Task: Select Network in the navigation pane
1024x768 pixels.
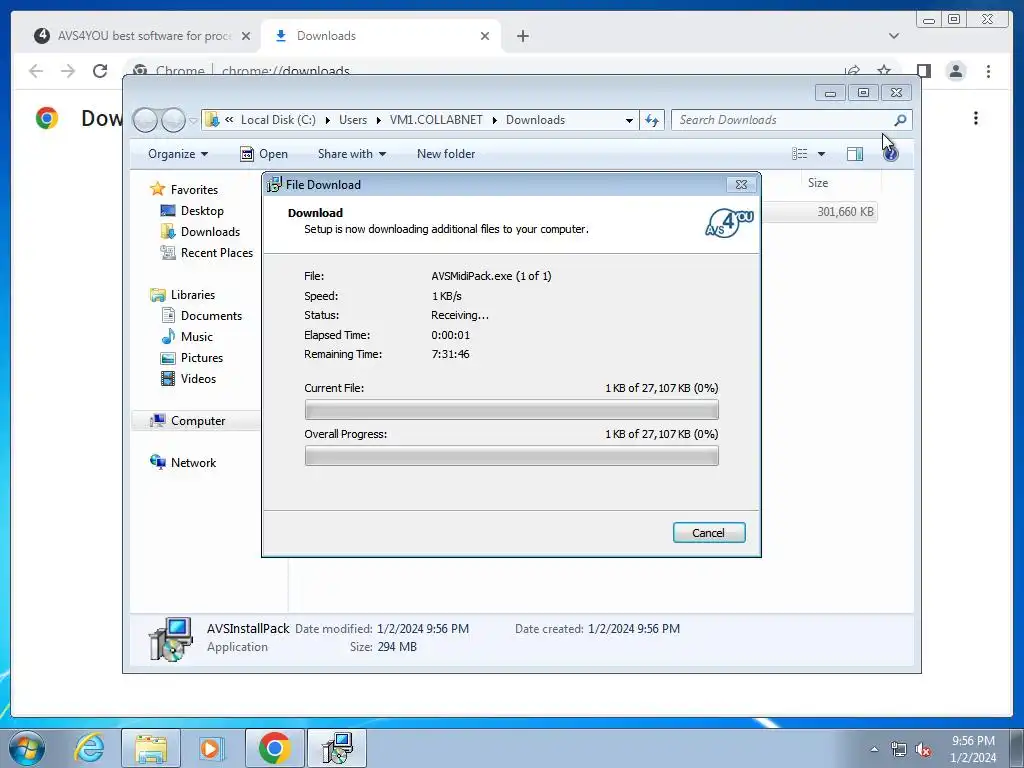Action: click(193, 462)
